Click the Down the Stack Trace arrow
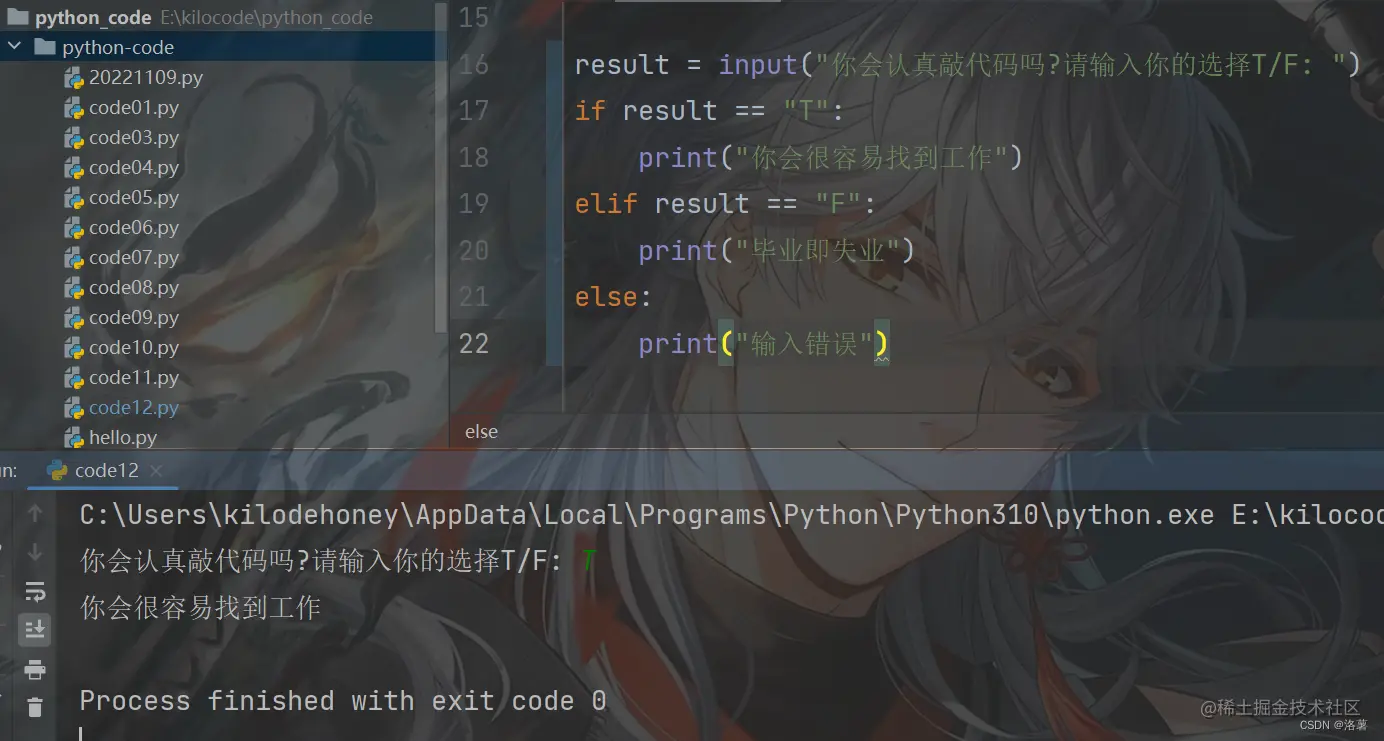This screenshot has height=741, width=1384. [x=35, y=552]
